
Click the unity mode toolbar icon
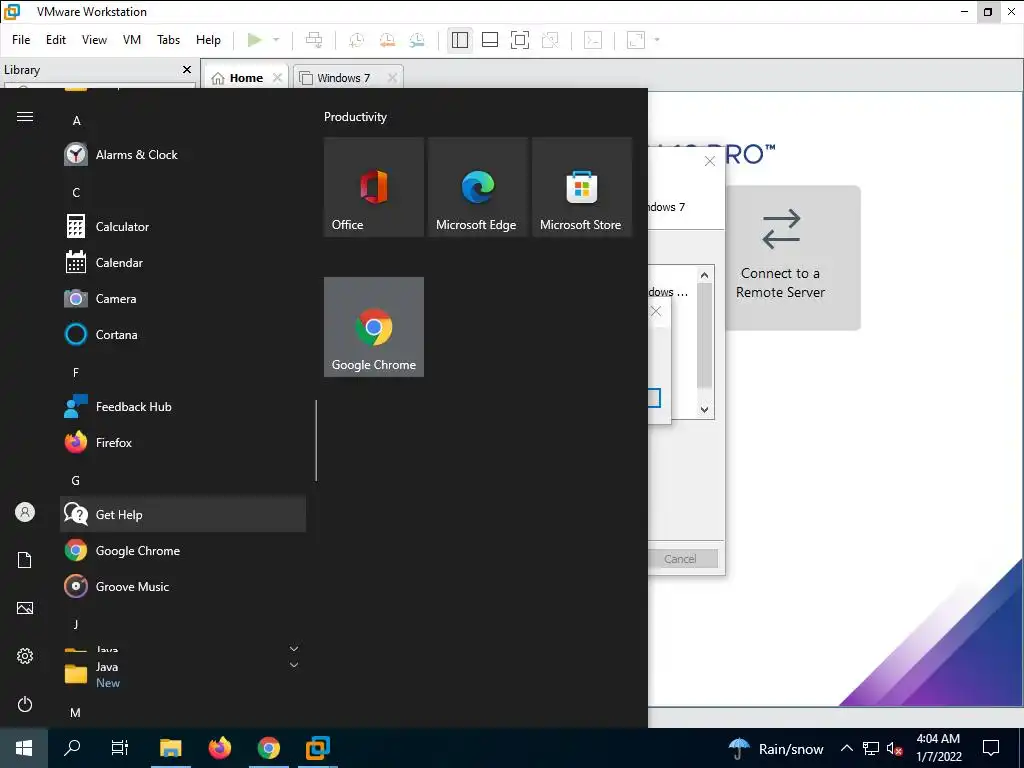click(x=551, y=40)
